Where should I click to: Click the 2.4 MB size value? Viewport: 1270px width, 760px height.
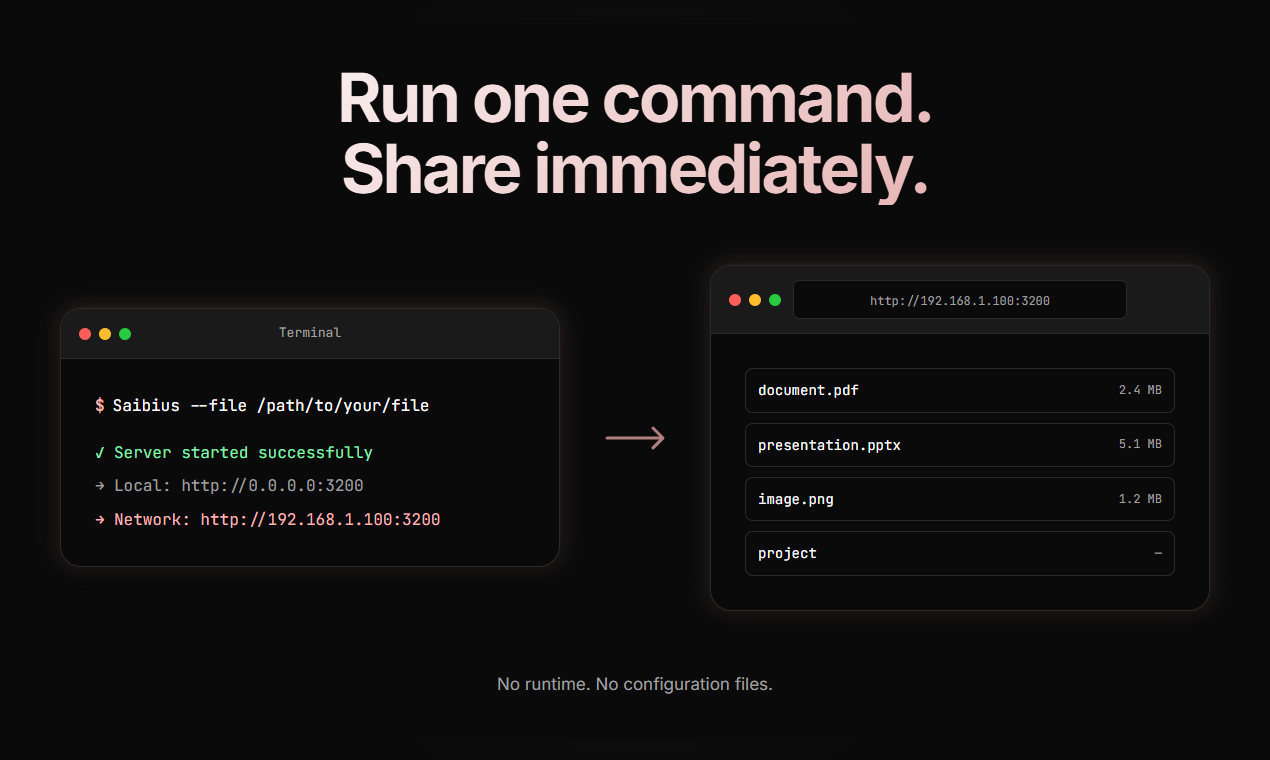coord(1140,390)
